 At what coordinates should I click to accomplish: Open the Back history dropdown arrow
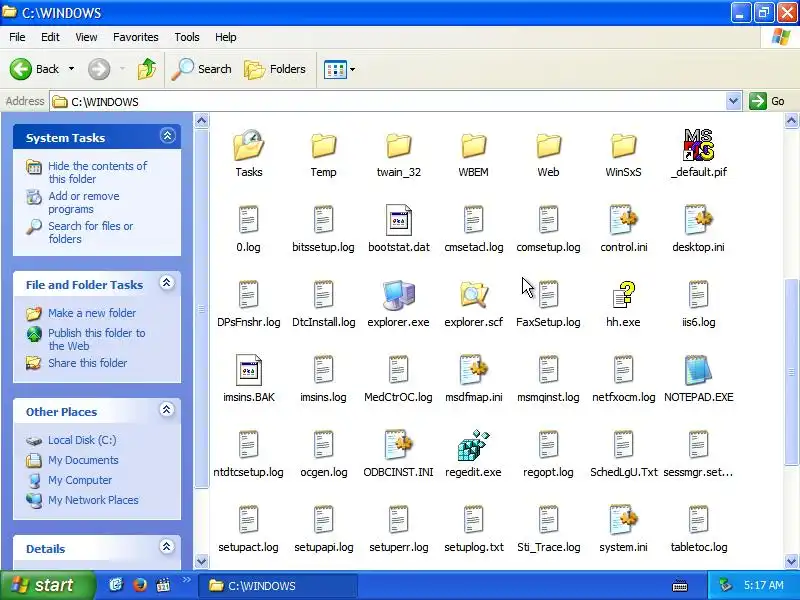71,69
